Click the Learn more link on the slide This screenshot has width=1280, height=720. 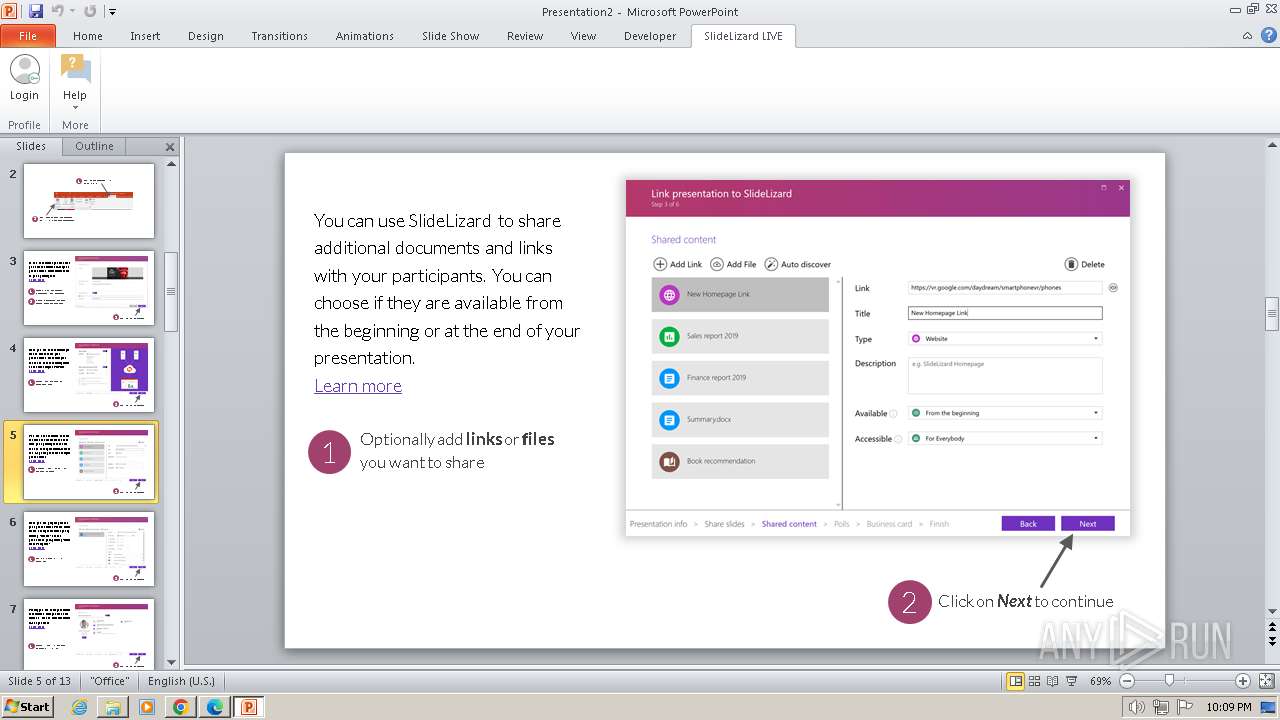(358, 386)
